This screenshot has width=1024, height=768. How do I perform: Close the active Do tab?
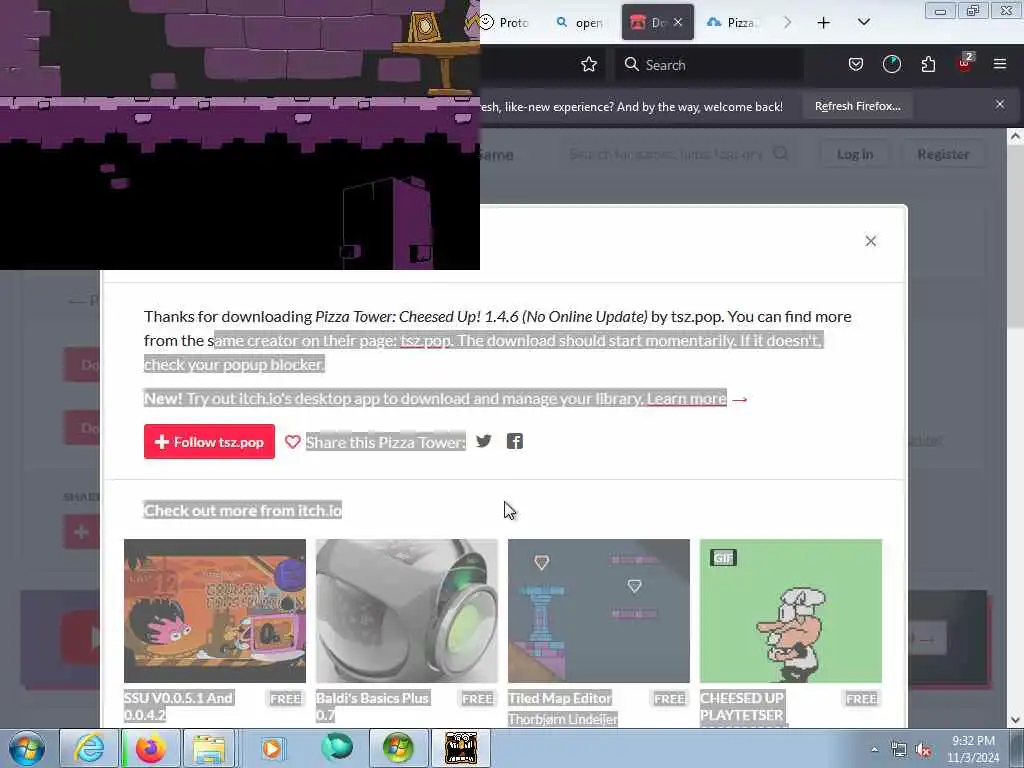coord(678,22)
